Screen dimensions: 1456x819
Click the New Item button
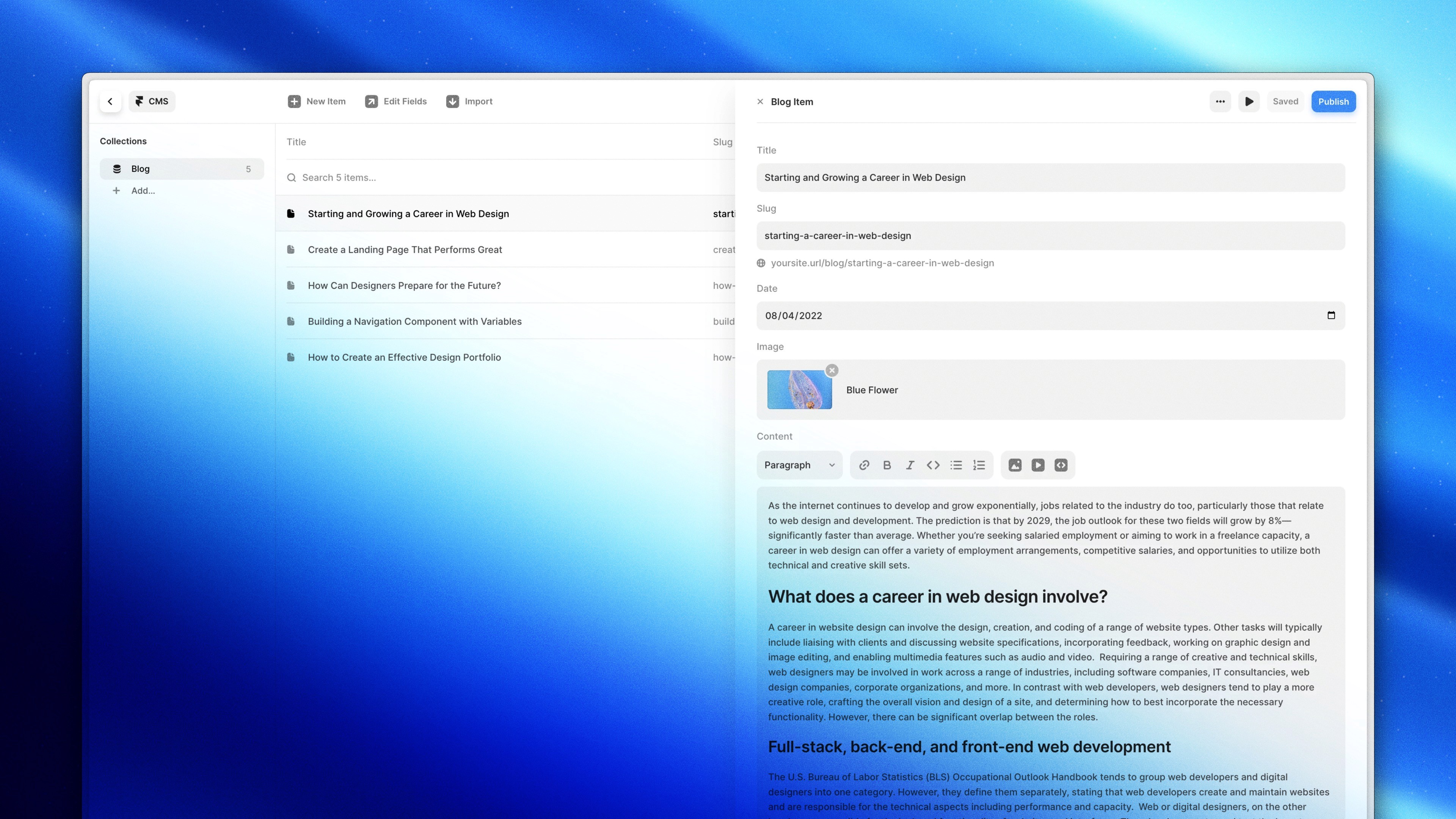click(x=317, y=102)
